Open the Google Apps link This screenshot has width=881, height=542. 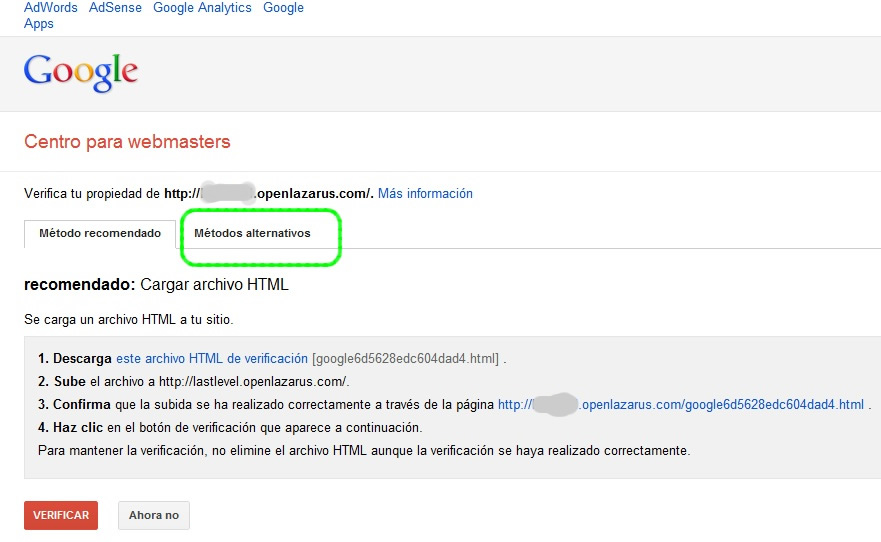(x=283, y=8)
